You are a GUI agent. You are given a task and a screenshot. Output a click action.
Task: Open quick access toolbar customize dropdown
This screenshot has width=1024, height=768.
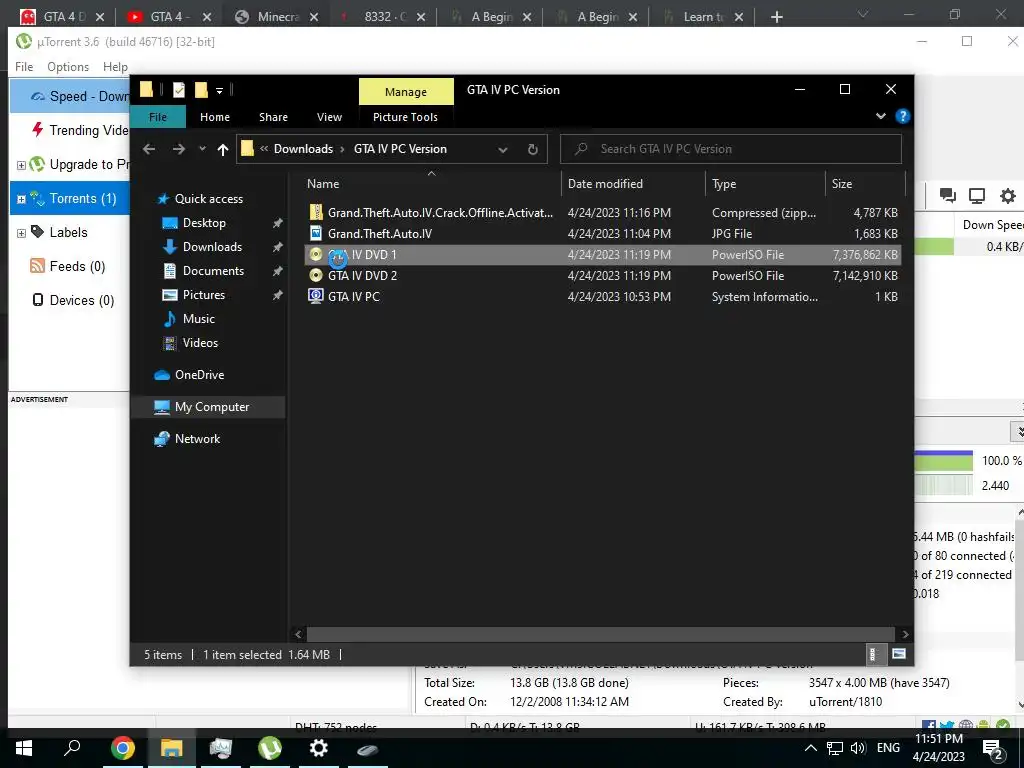219,91
